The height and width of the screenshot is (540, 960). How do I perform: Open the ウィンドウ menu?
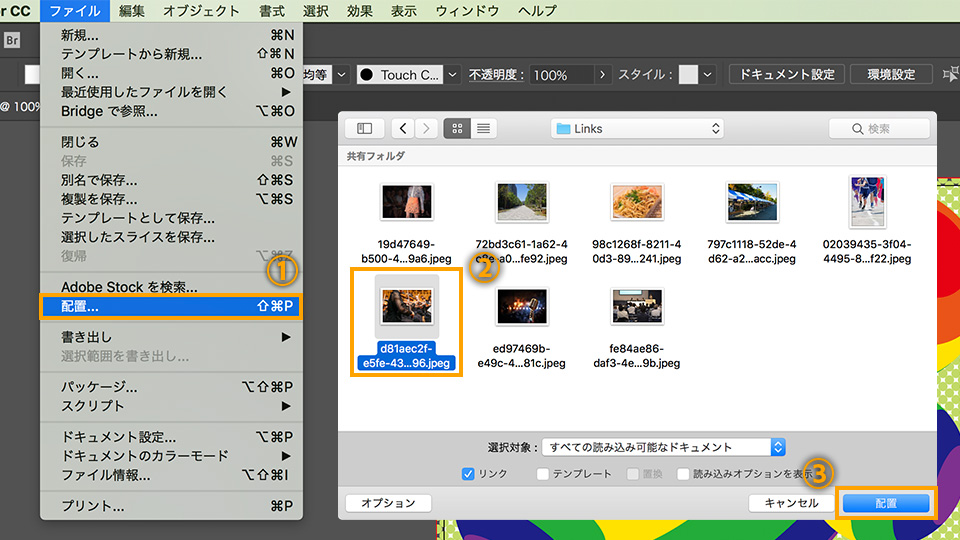coord(467,11)
